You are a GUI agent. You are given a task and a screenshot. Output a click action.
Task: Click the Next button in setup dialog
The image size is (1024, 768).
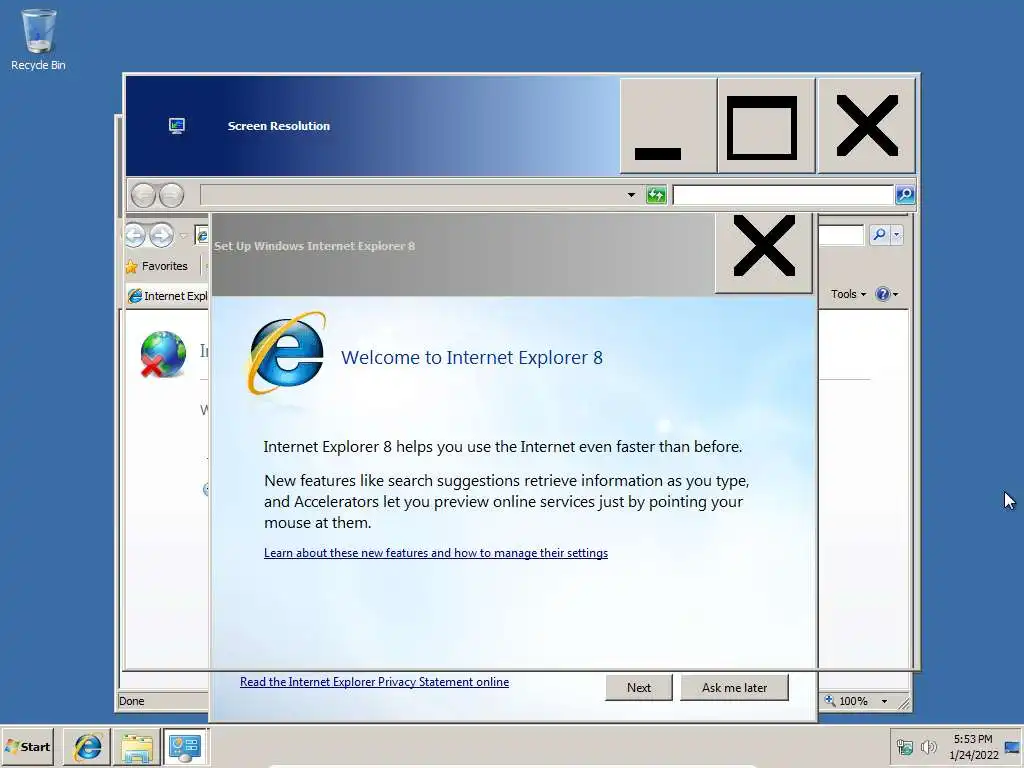click(x=639, y=688)
